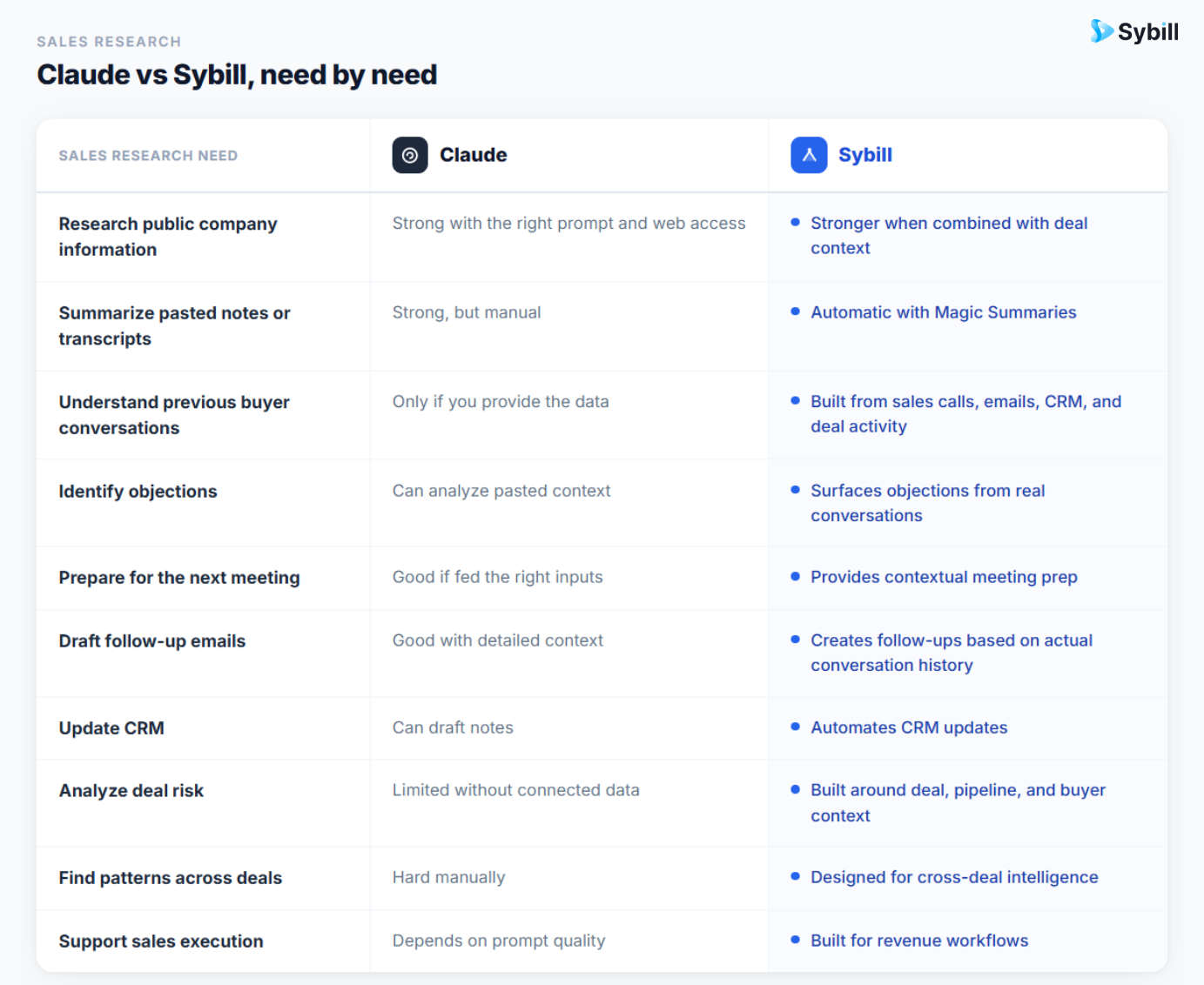This screenshot has width=1204, height=985.
Task: Select 'Update CRM' row label
Action: pos(111,728)
